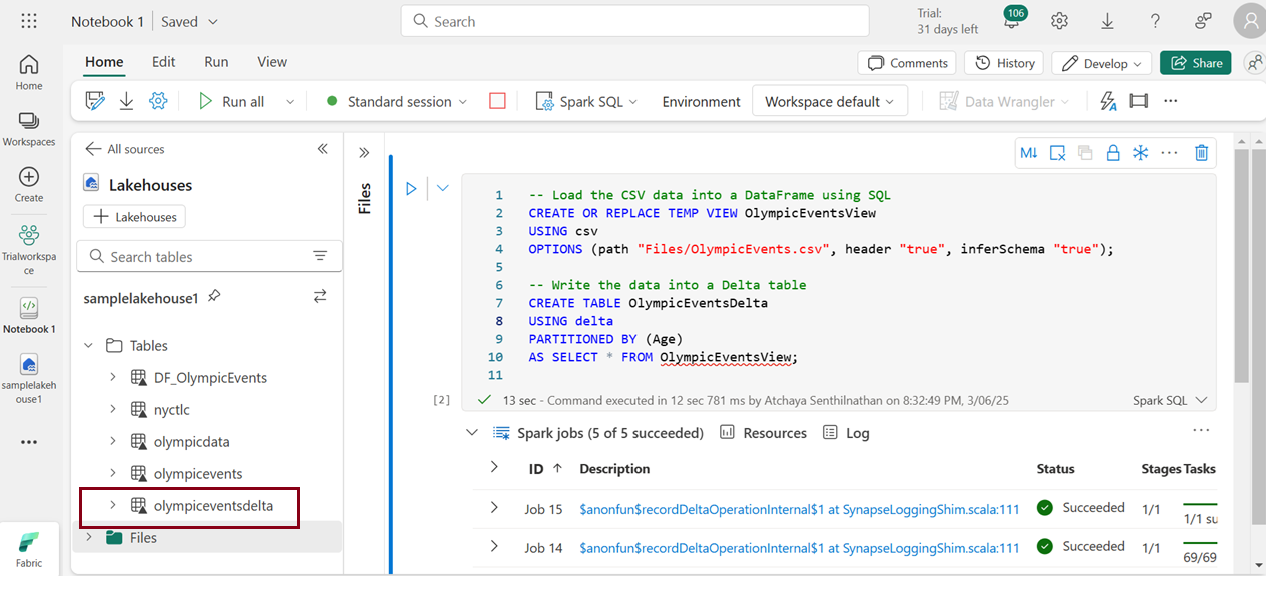Stop session with red square icon
The height and width of the screenshot is (589, 1266).
pos(497,101)
